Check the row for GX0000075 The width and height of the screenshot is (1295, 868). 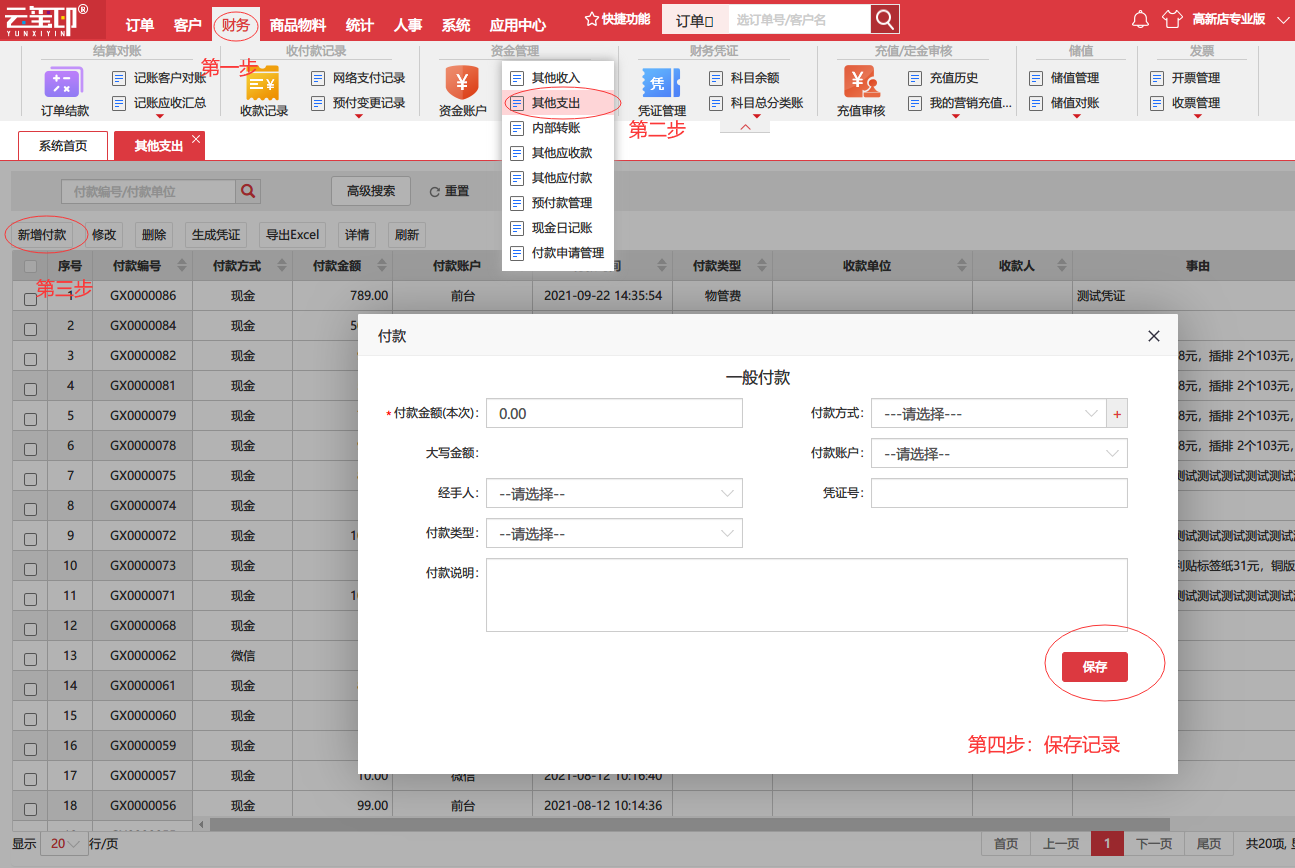(x=30, y=478)
